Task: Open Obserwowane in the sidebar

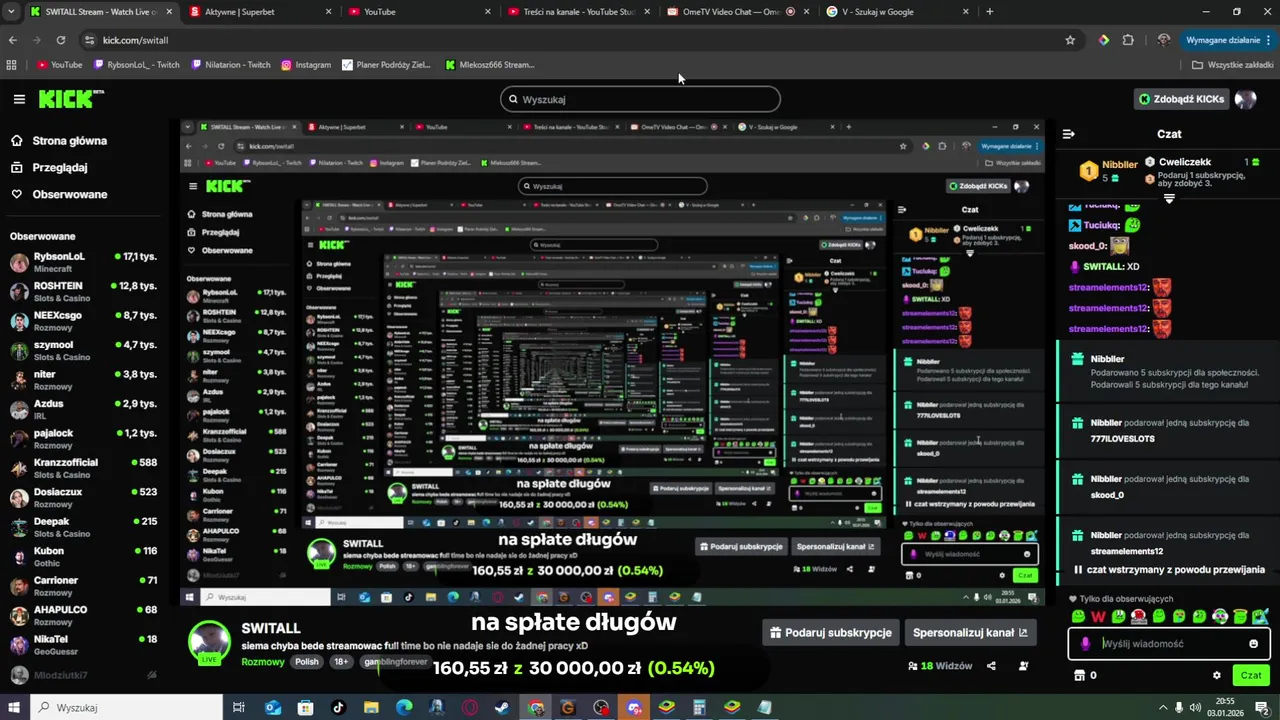Action: [x=59, y=194]
